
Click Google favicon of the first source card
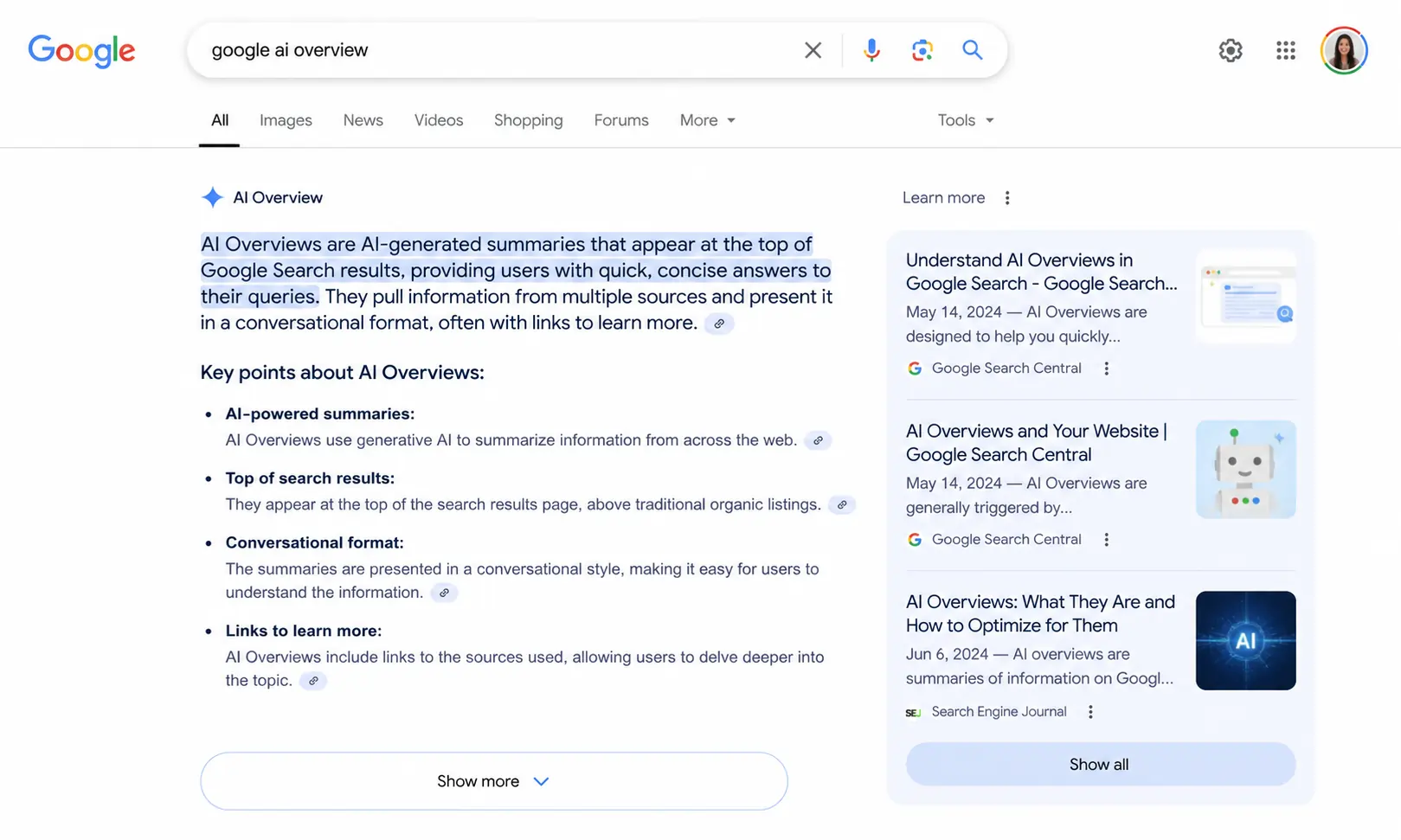914,369
